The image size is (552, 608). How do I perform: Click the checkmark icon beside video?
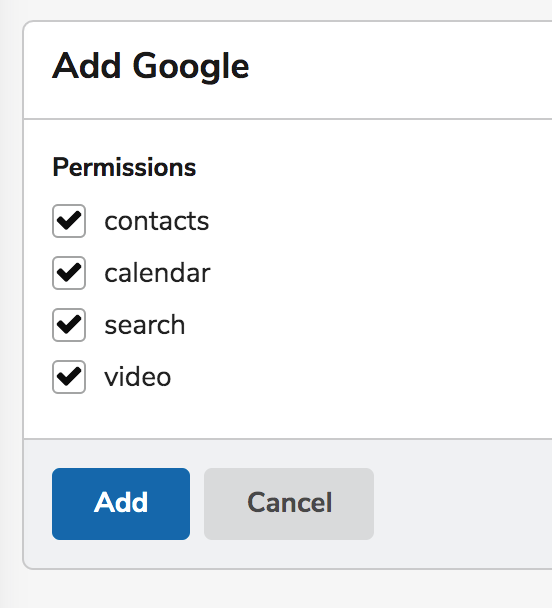(x=69, y=377)
